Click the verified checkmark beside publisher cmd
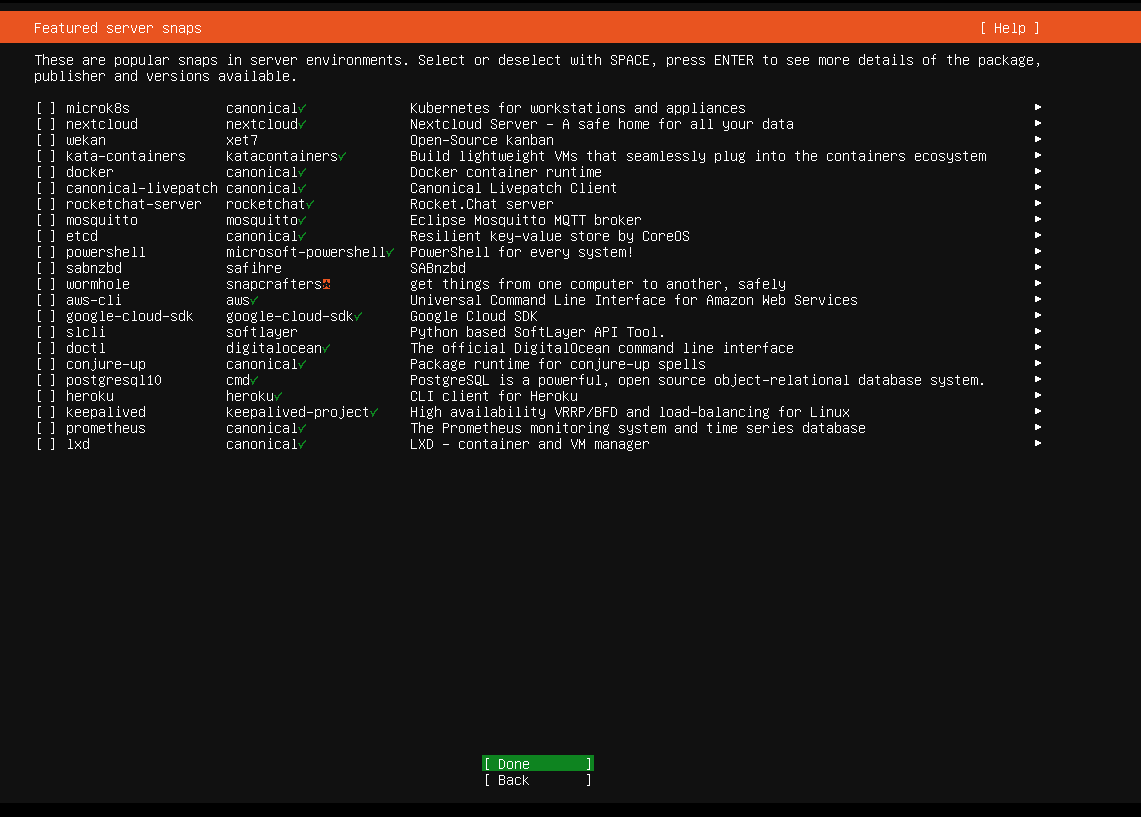1141x817 pixels. pos(254,380)
